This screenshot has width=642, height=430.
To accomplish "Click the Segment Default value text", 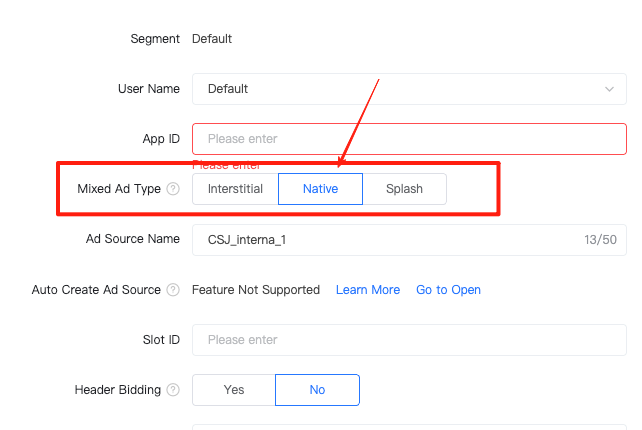I will [212, 38].
